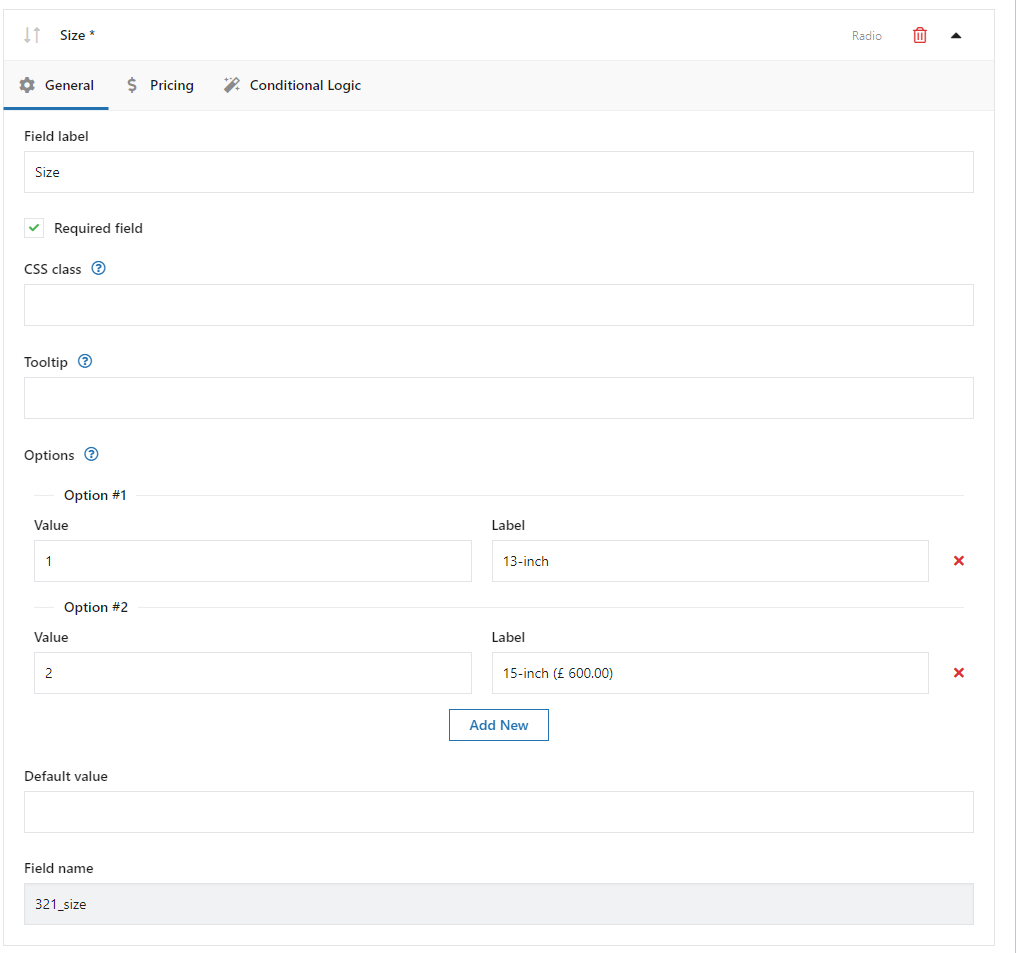Click the Radio field type label

866,36
